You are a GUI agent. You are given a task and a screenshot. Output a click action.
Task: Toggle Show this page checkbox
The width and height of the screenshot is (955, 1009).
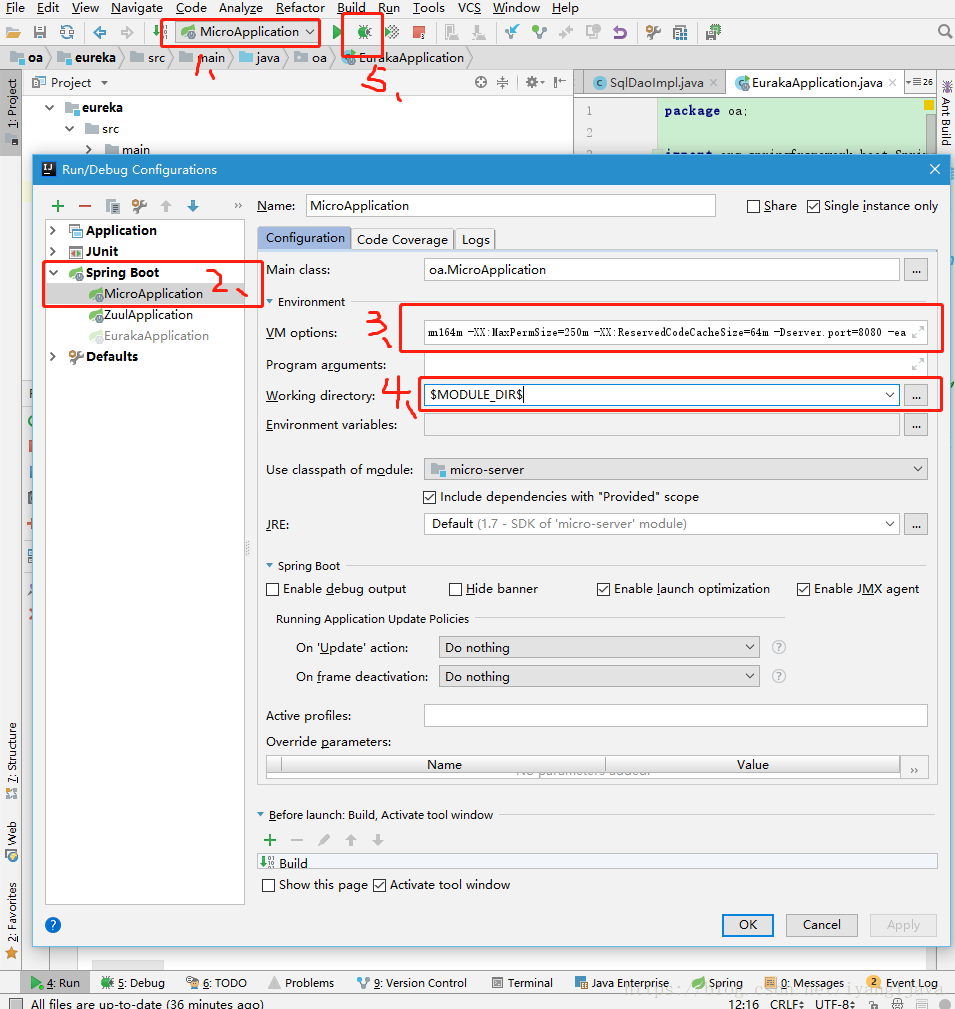pyautogui.click(x=268, y=885)
